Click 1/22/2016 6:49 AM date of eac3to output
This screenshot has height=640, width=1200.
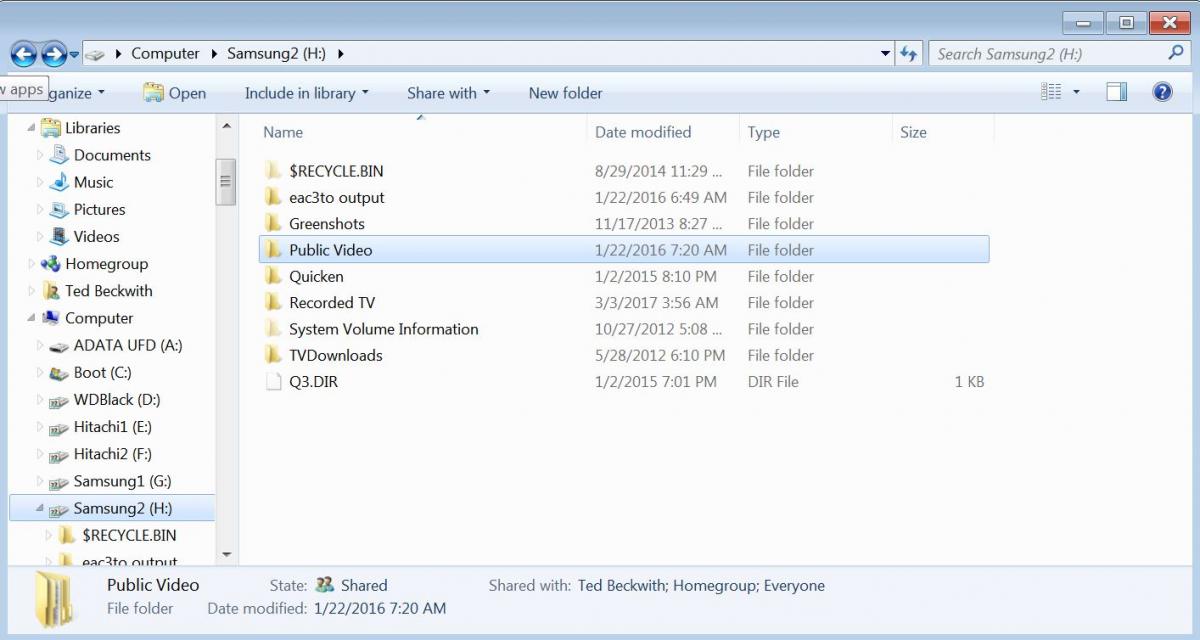(660, 197)
